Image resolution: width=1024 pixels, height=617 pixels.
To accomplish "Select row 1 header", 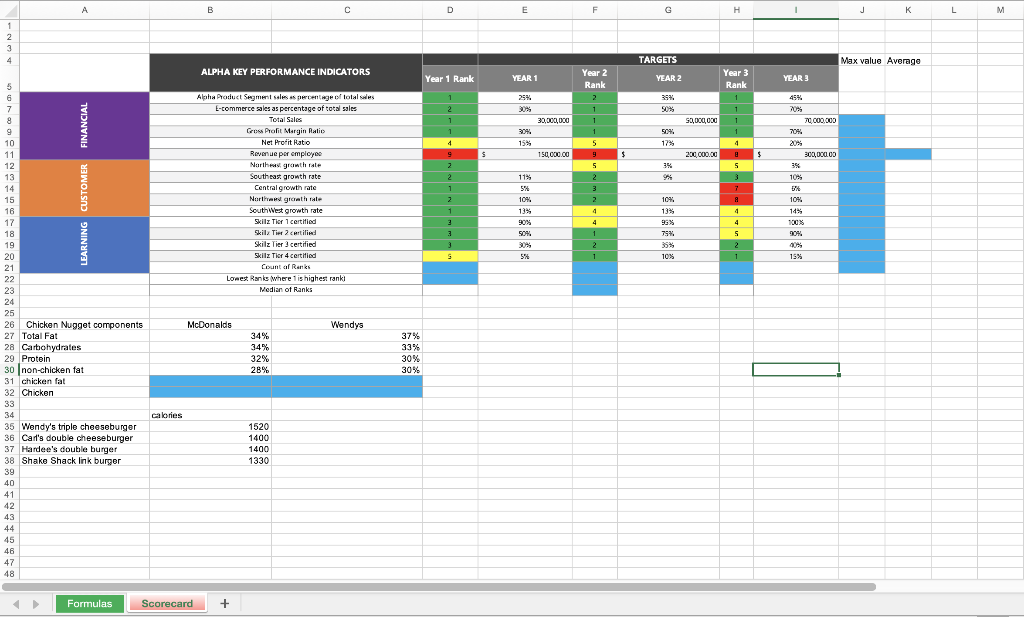I will coord(8,21).
